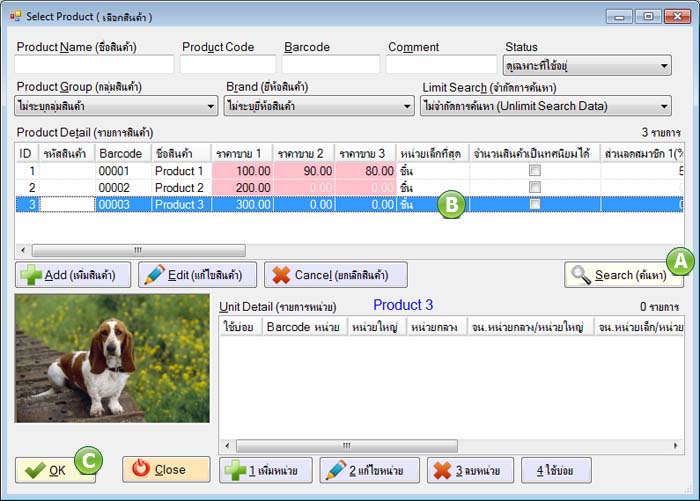Click into the Product Name input field
The height and width of the screenshot is (501, 700).
click(95, 65)
